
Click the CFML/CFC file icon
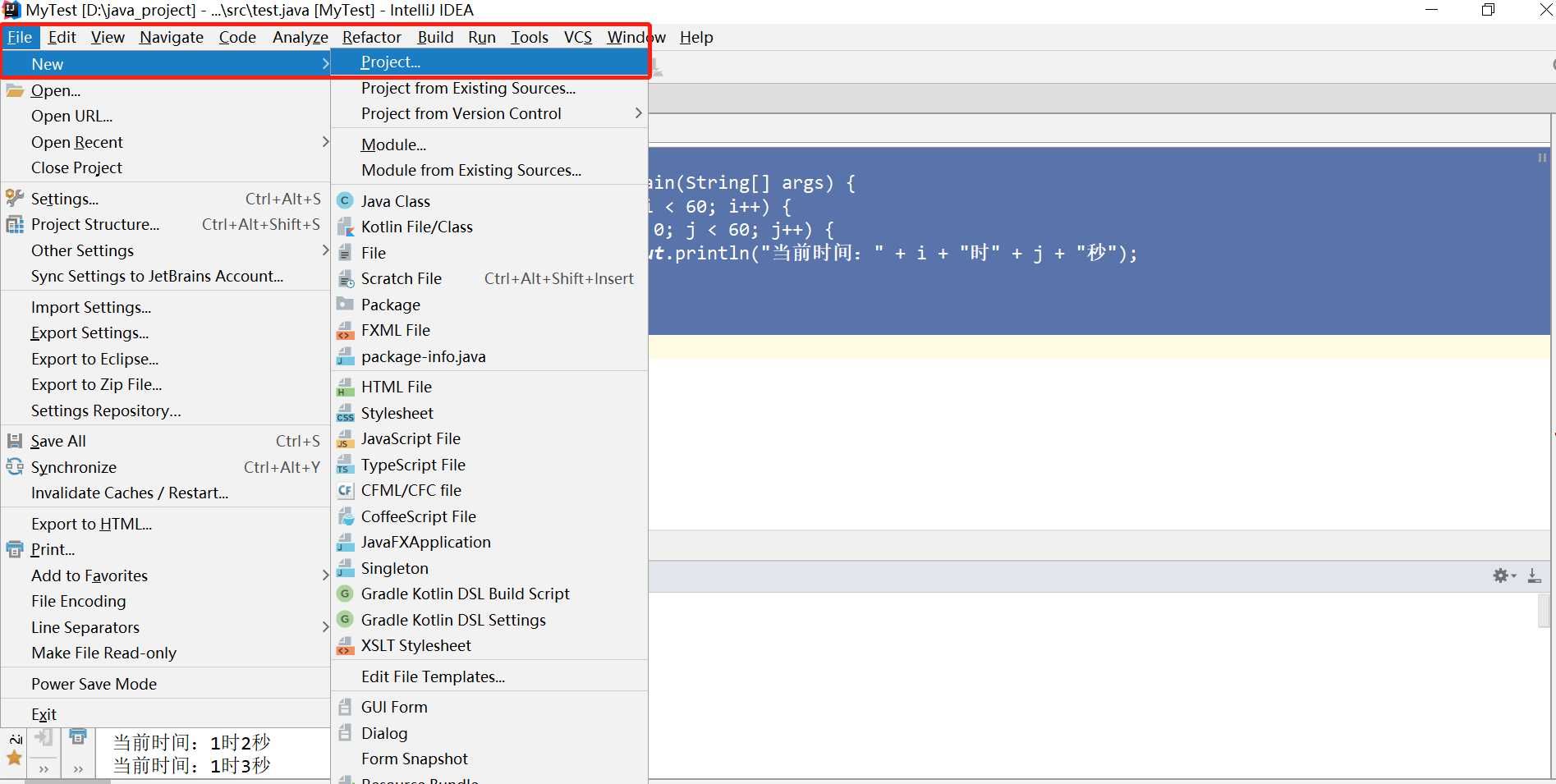pos(346,490)
